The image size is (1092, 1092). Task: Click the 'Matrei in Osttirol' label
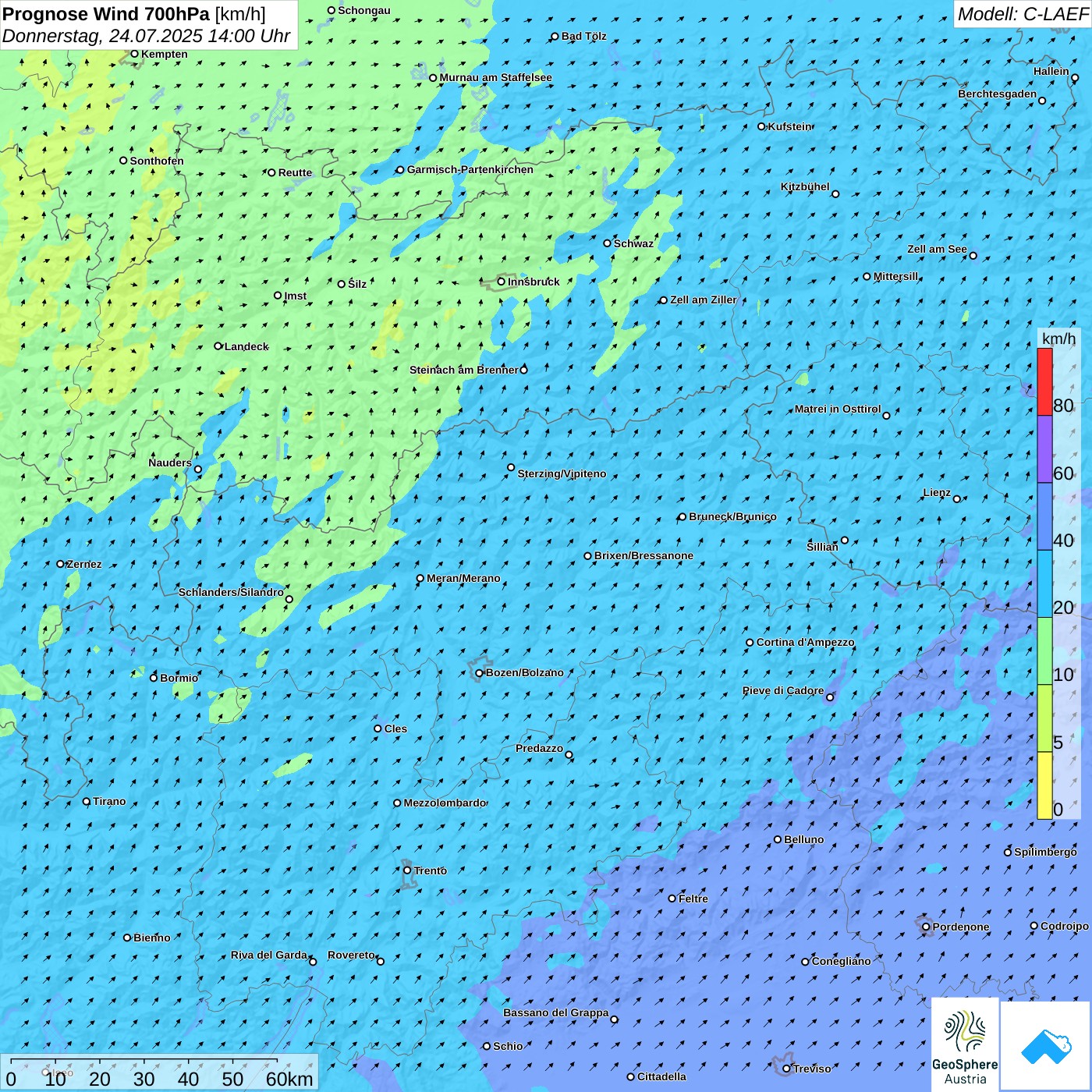[838, 409]
